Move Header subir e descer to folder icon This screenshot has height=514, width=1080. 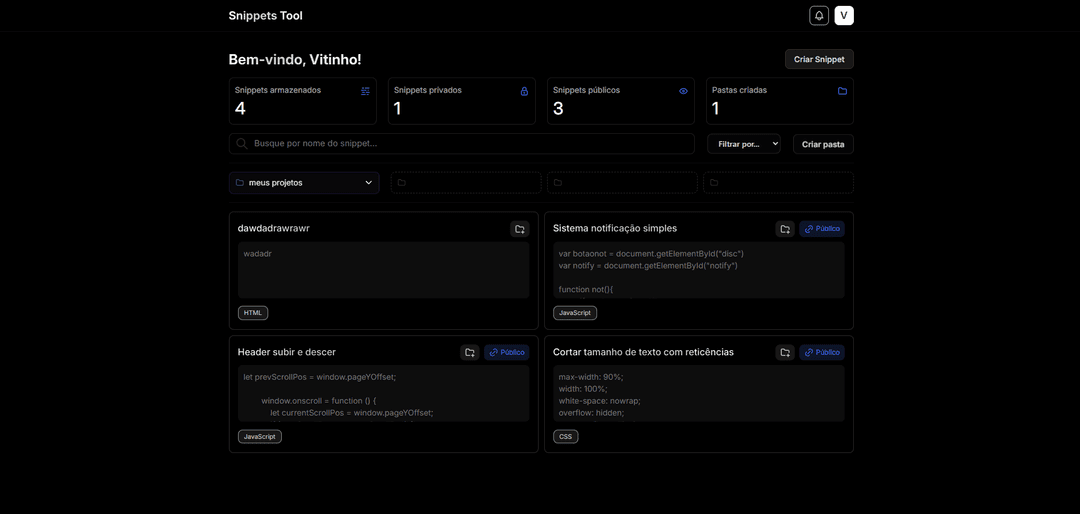tap(470, 353)
